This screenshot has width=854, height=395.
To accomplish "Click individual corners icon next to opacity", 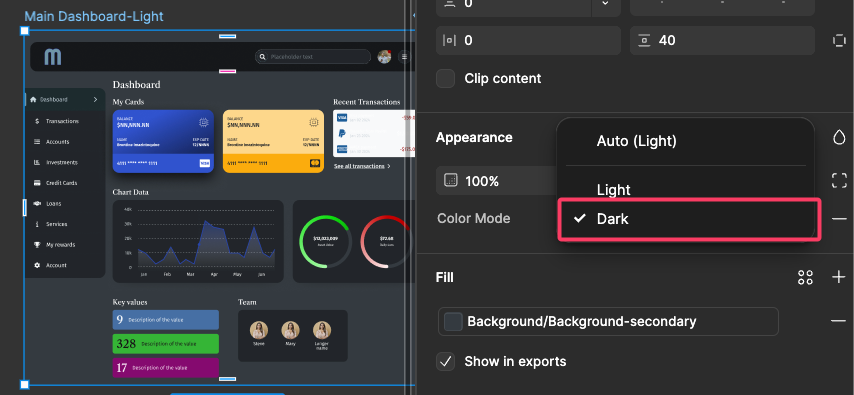I will coord(839,180).
